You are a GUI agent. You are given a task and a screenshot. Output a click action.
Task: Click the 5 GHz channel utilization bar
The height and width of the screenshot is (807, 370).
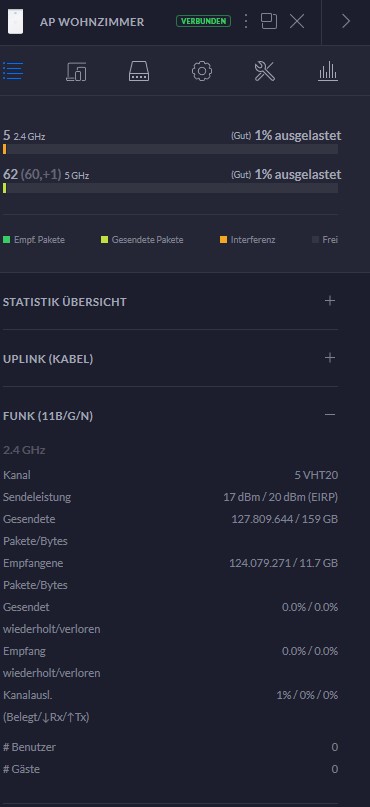coord(170,188)
